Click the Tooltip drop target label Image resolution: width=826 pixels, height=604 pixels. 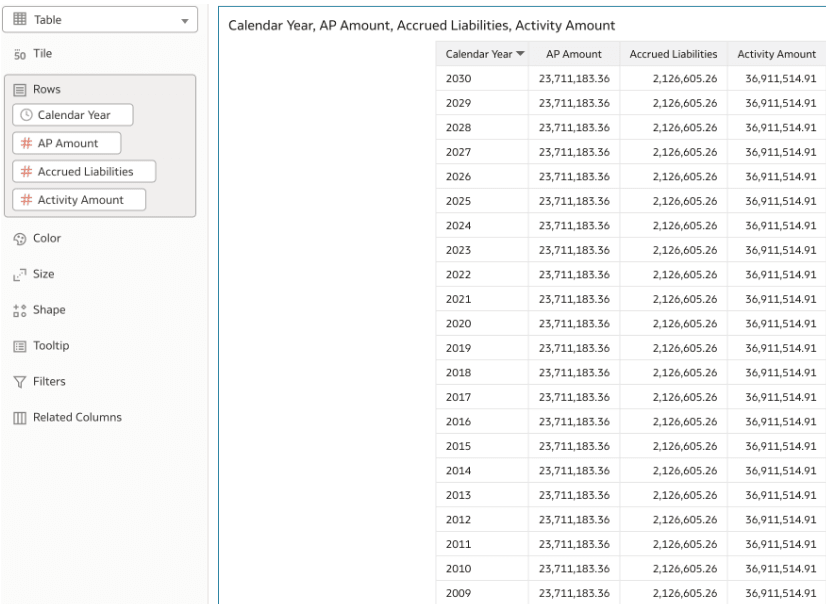[x=51, y=345]
